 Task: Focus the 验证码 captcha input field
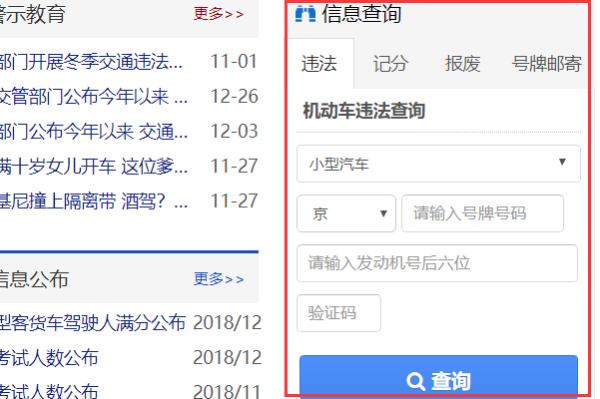coord(339,313)
